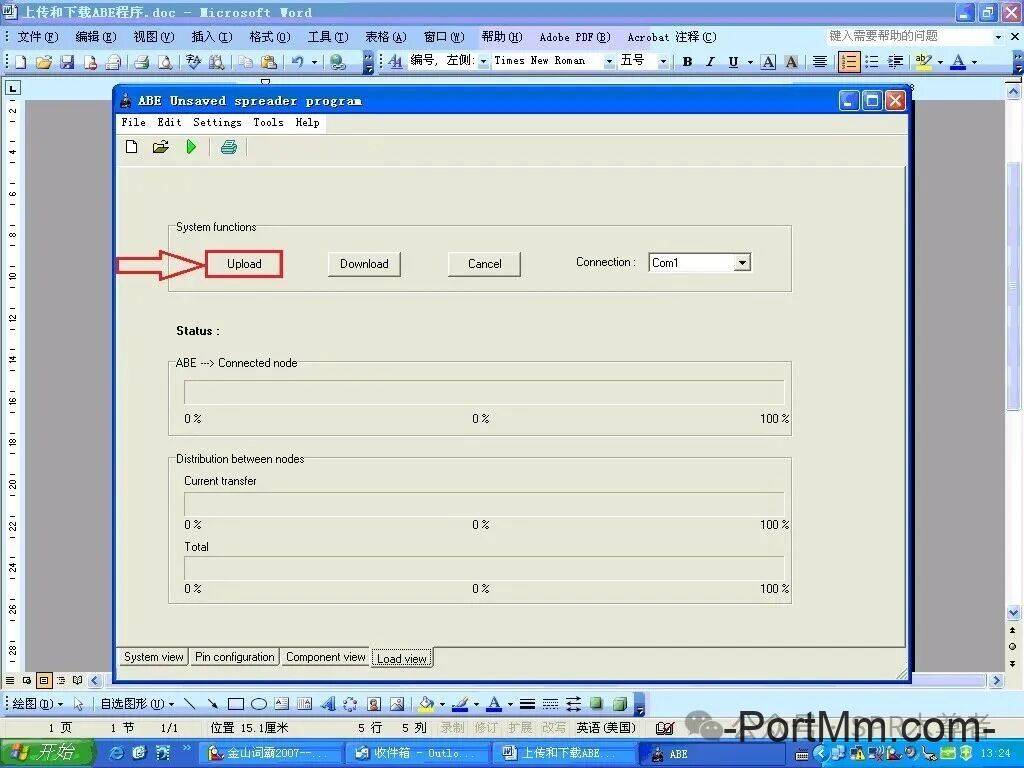This screenshot has width=1024, height=768.
Task: Expand the Times New Roman font dropdown
Action: (x=608, y=61)
